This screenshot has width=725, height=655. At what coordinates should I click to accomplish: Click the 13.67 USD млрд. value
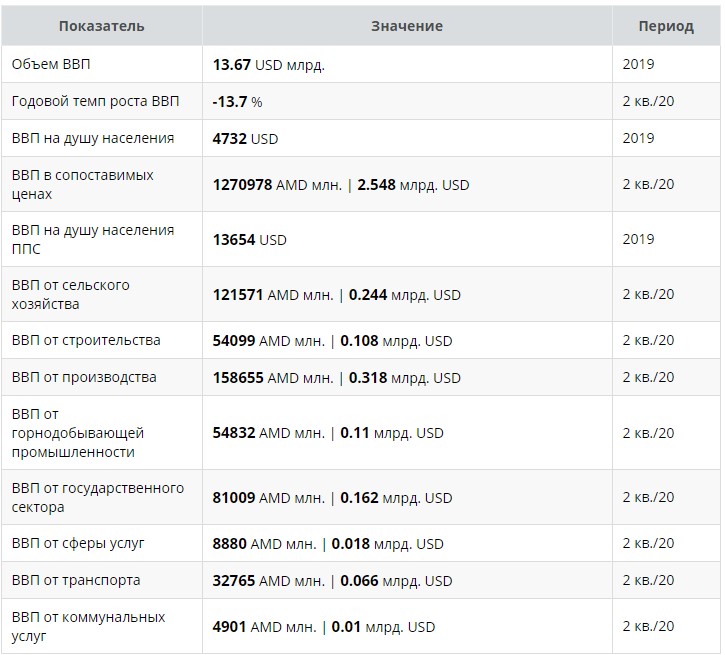coord(269,65)
